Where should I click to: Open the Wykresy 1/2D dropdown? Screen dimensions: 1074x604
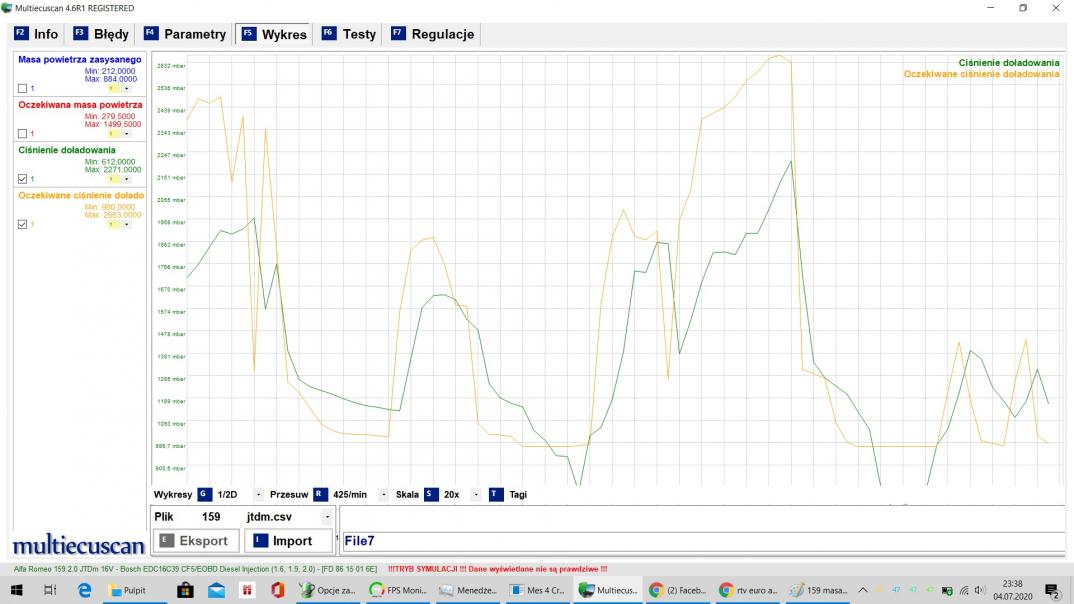(258, 495)
